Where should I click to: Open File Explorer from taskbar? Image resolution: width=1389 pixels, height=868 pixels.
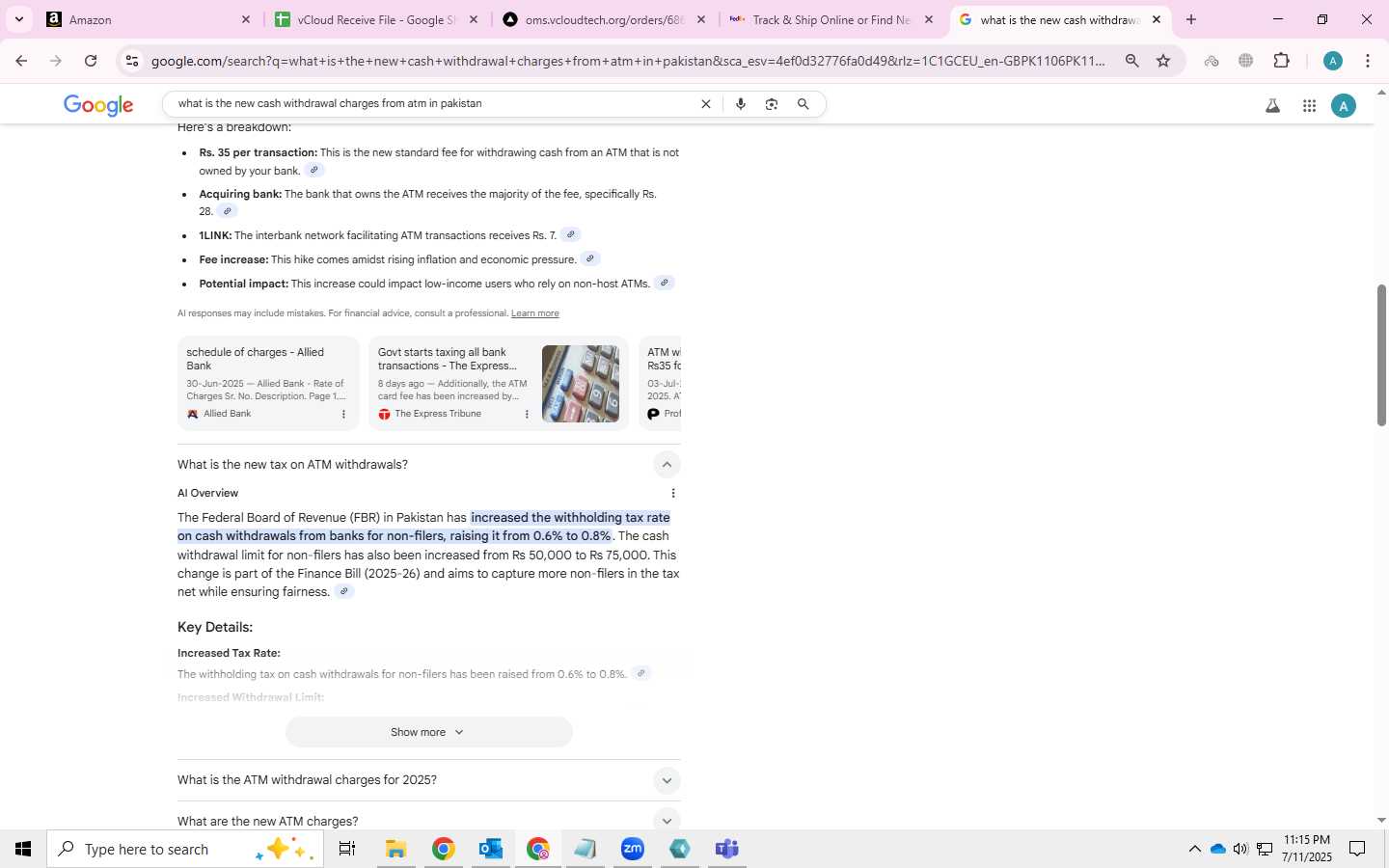click(x=395, y=849)
